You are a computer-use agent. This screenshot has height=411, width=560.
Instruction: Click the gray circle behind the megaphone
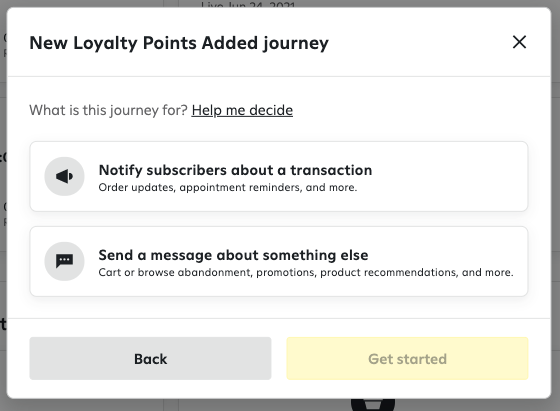pyautogui.click(x=64, y=176)
